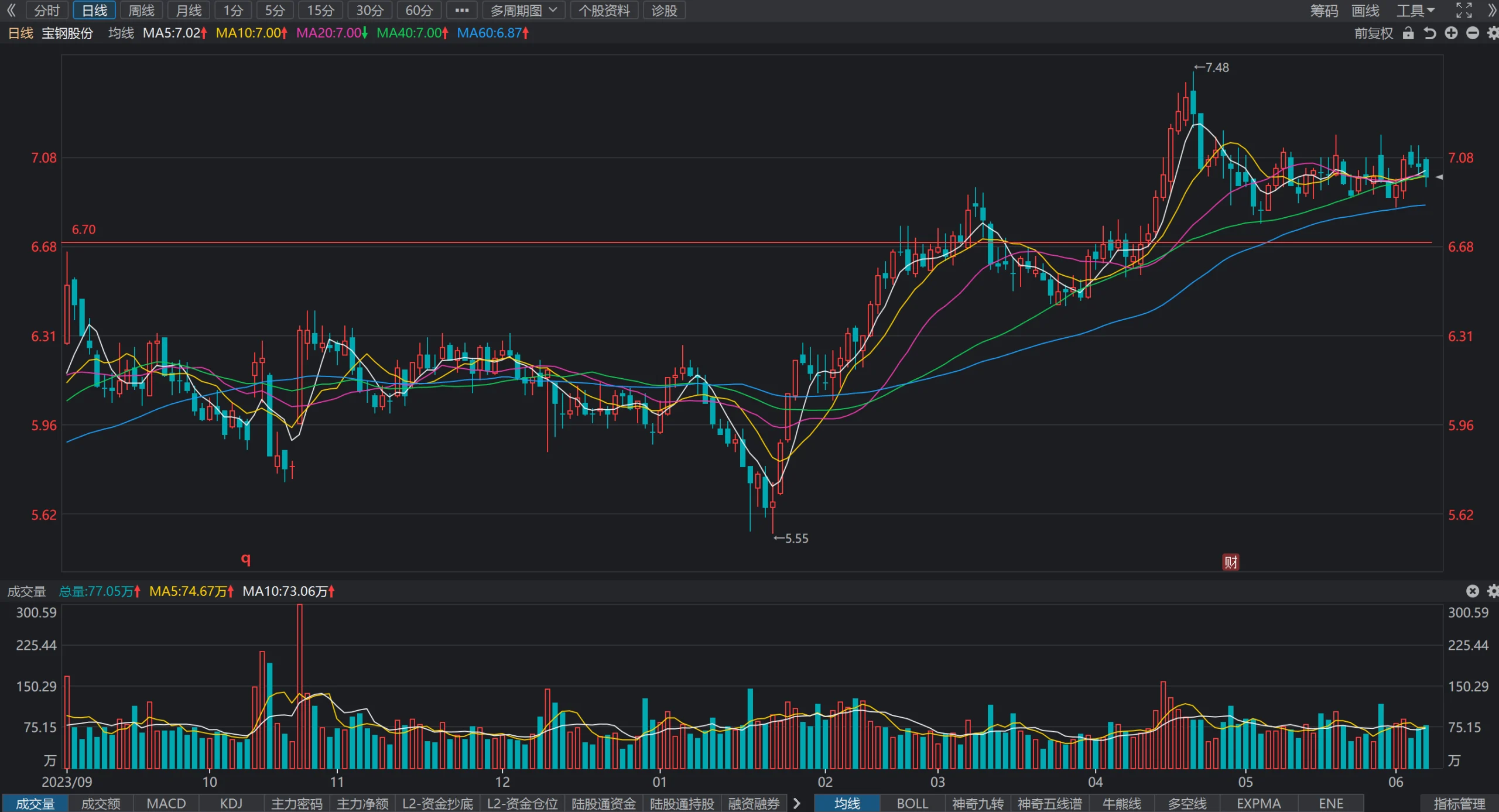The width and height of the screenshot is (1499, 812).
Task: Select 月线 monthly chart period
Action: tap(189, 11)
